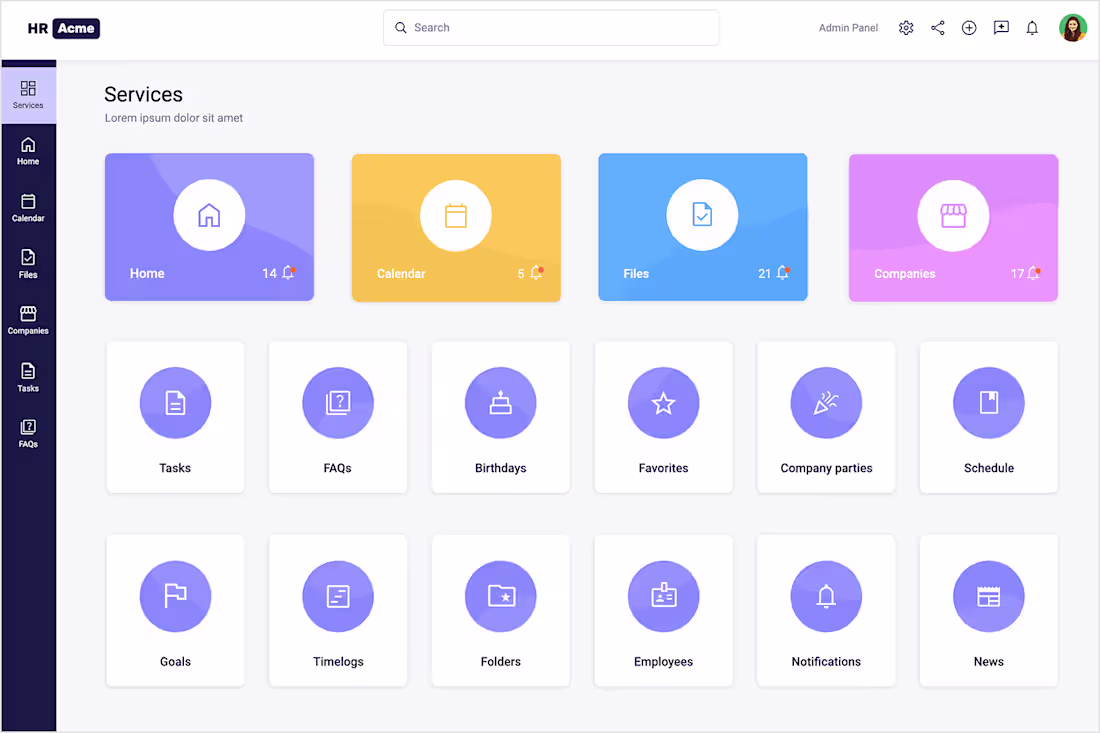Image resolution: width=1100 pixels, height=733 pixels.
Task: Click the share icon in the header
Action: click(937, 28)
